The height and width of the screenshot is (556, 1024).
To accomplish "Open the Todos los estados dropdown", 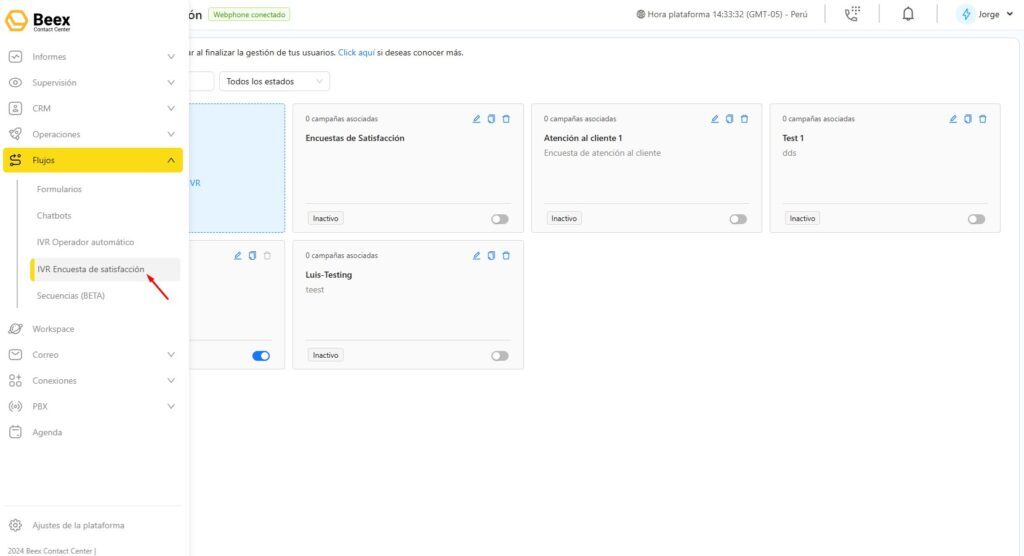I will click(x=274, y=82).
